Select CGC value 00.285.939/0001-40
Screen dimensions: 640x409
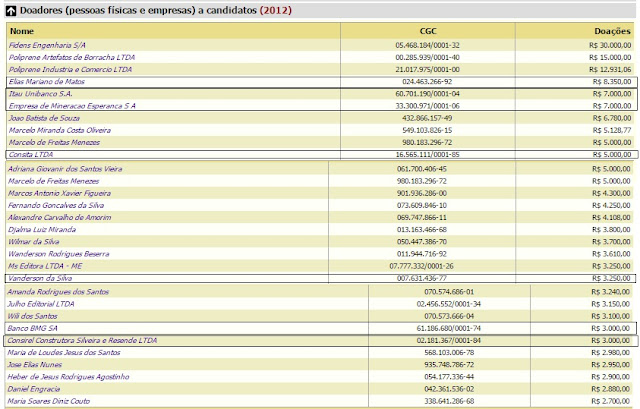coord(427,58)
